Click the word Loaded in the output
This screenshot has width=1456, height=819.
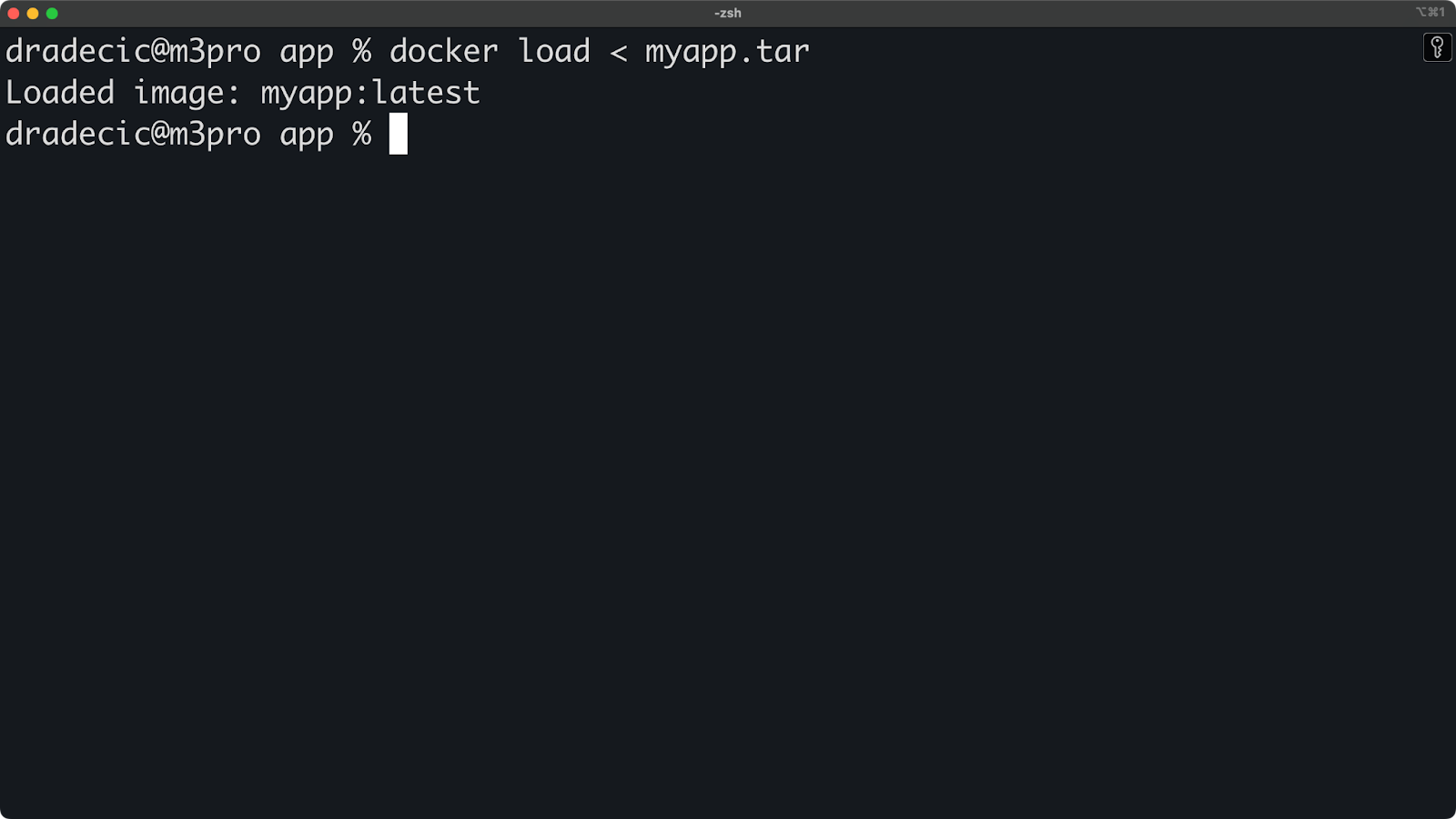[x=60, y=93]
